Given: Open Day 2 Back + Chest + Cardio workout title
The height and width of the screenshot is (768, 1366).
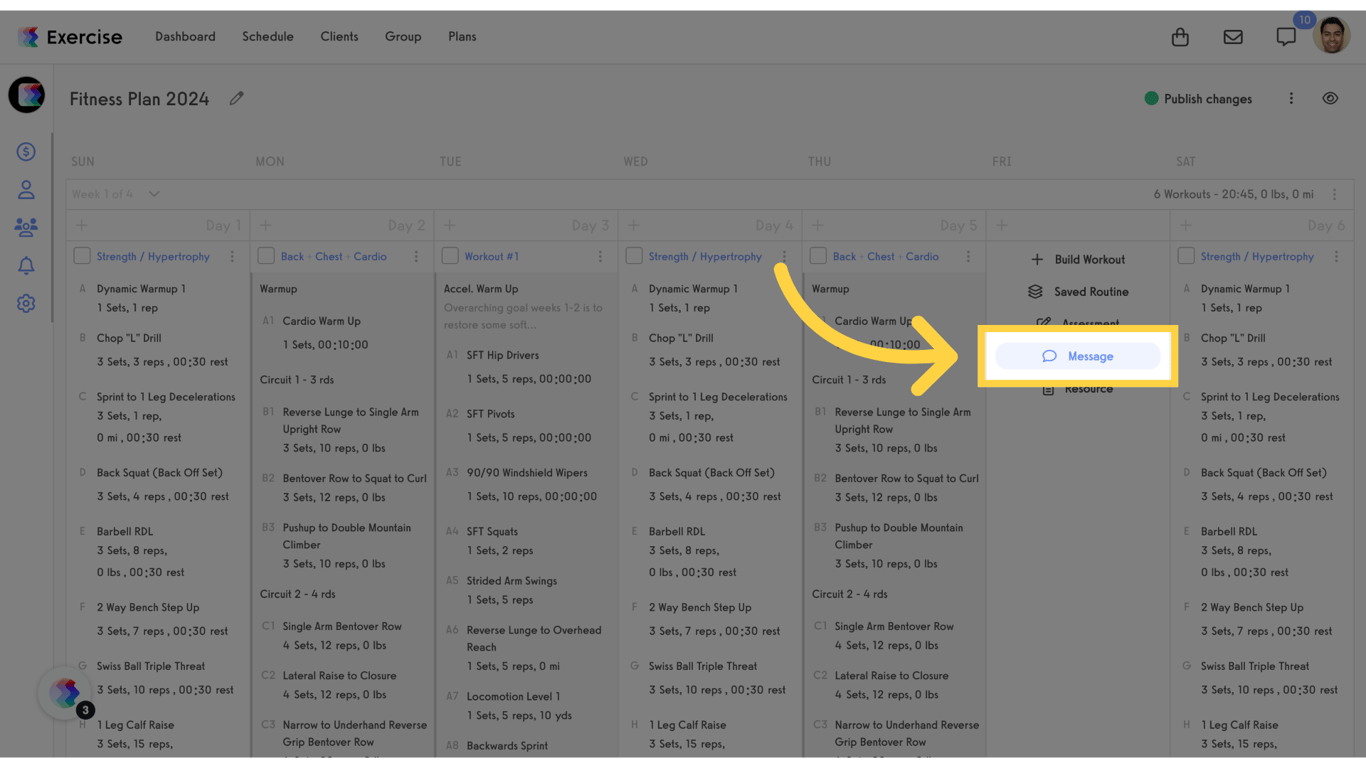Looking at the screenshot, I should pyautogui.click(x=334, y=257).
